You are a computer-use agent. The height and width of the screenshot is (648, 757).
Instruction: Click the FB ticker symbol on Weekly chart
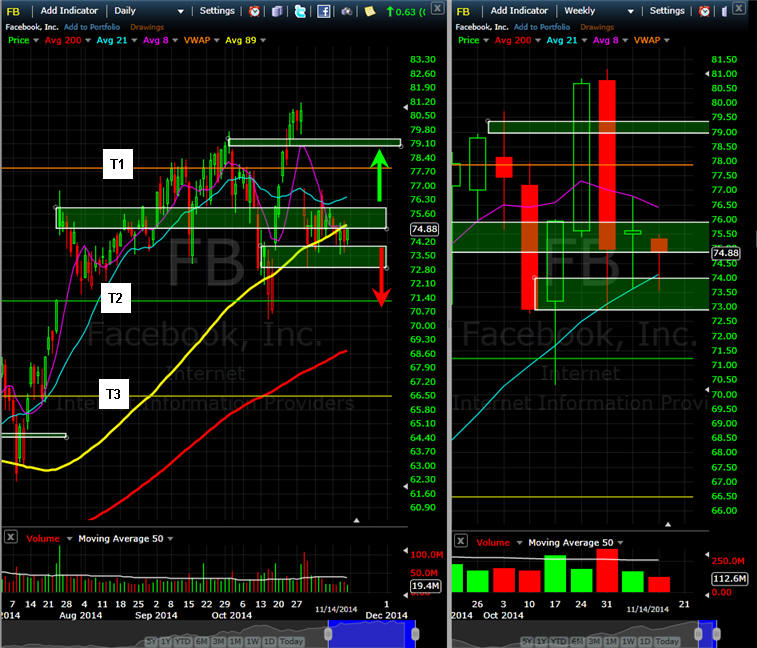(x=463, y=12)
